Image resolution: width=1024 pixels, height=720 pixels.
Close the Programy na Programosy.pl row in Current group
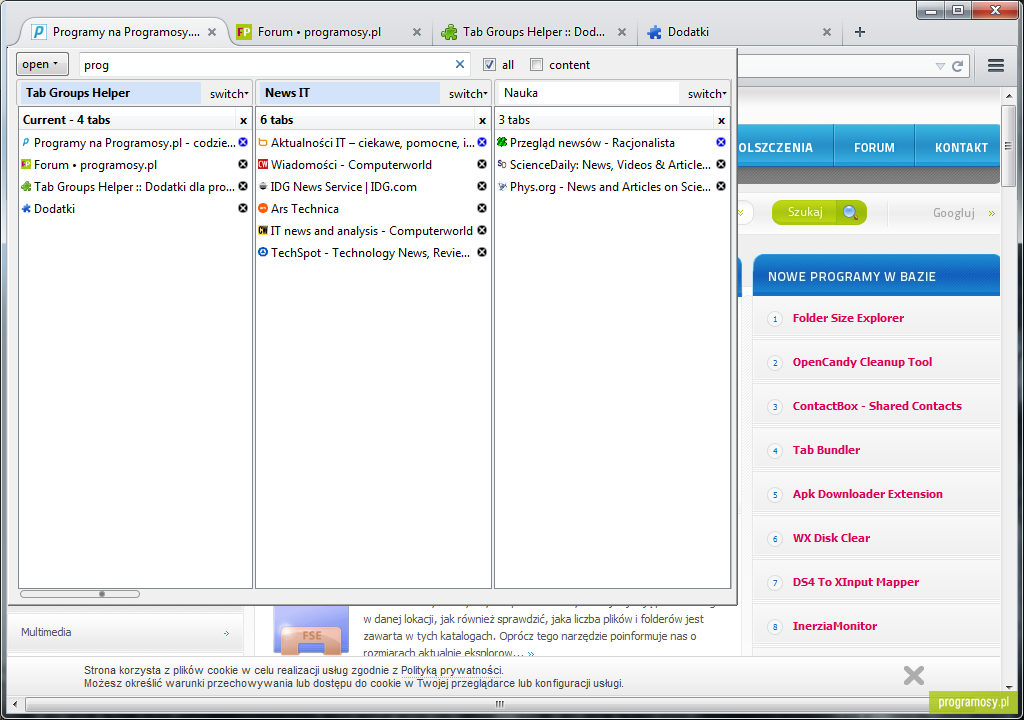243,142
